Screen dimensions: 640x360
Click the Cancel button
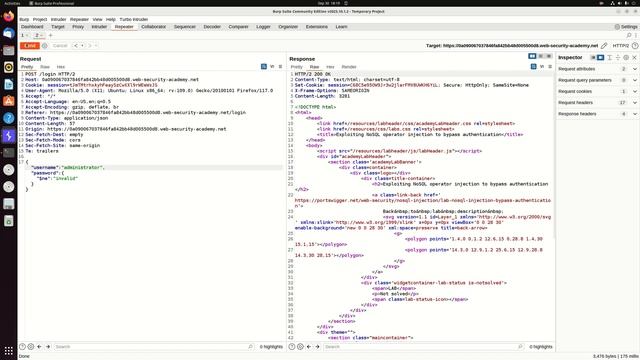(x=60, y=46)
